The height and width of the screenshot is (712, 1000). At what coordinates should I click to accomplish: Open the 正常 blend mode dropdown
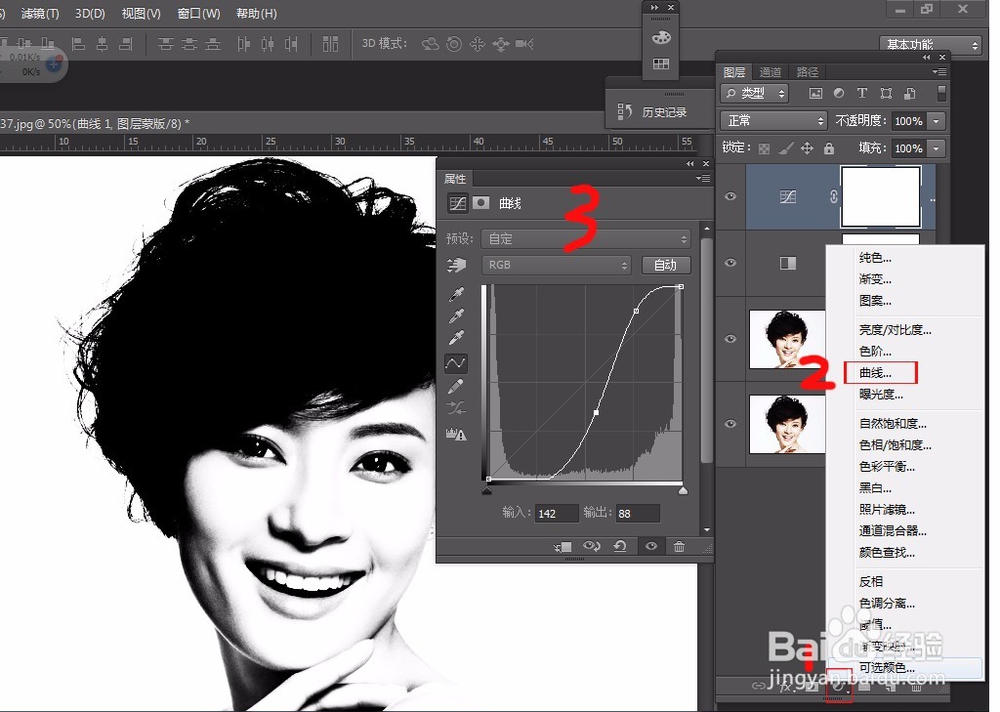click(774, 121)
